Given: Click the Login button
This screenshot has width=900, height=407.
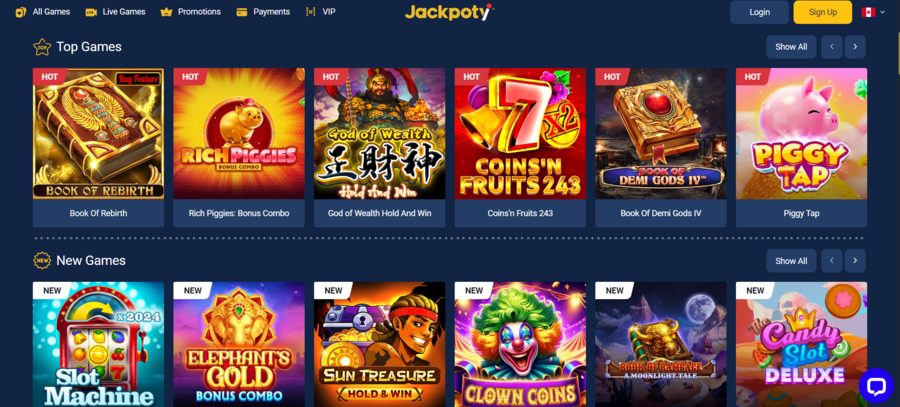Looking at the screenshot, I should coord(759,12).
